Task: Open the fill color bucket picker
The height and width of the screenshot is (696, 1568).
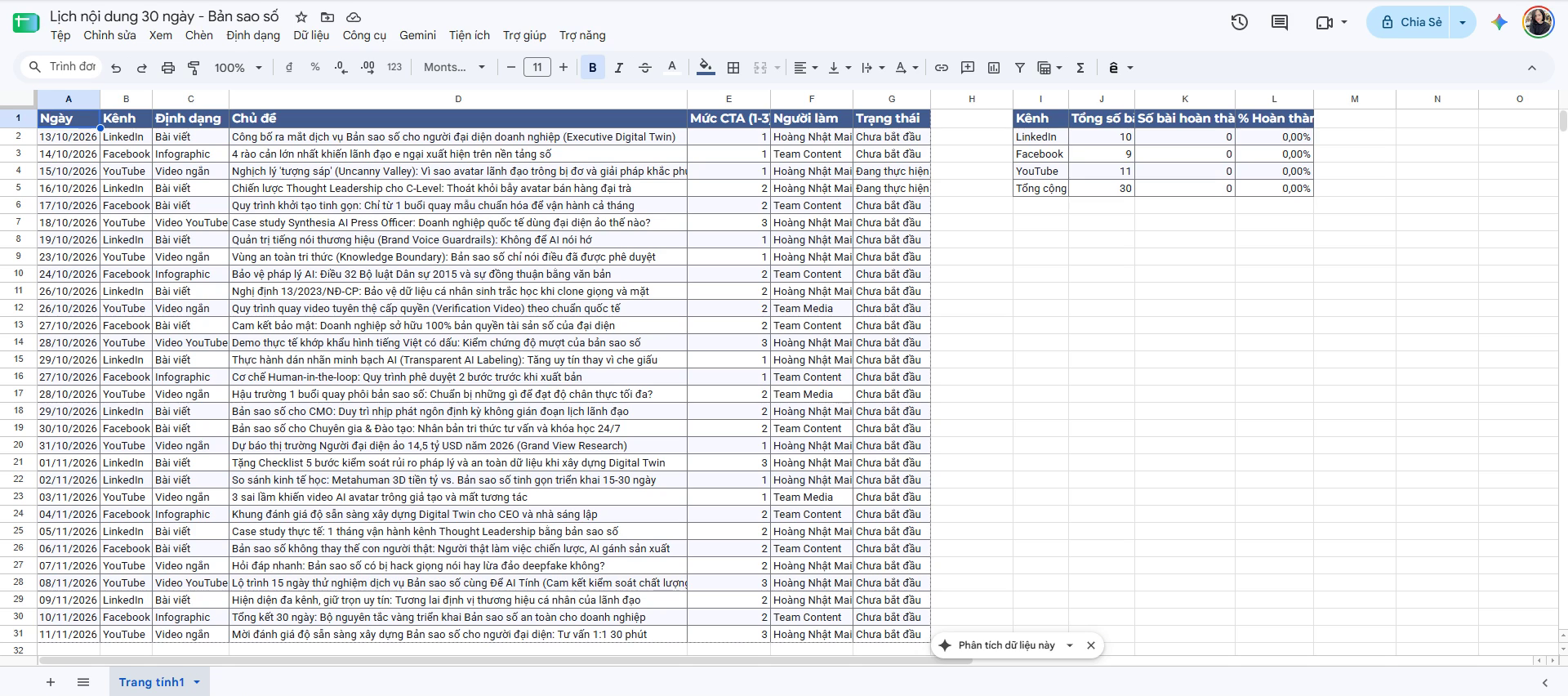Action: [706, 68]
